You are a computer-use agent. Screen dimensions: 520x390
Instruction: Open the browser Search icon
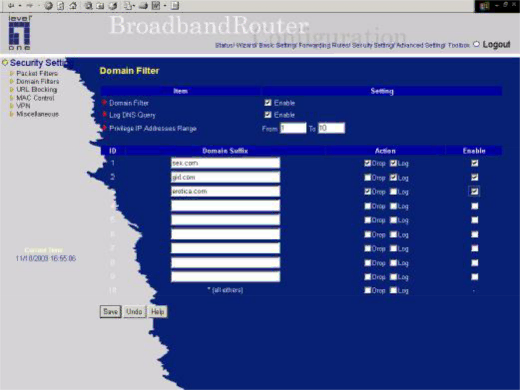(x=89, y=5)
